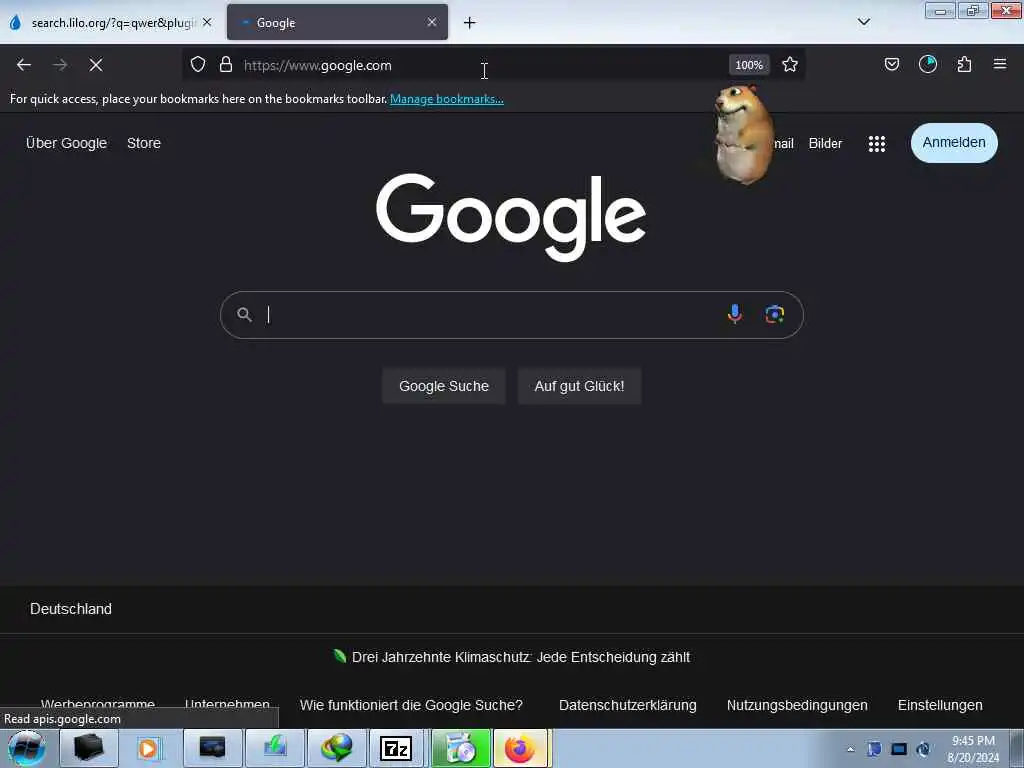Open Wie funktioniert die Google Suche?

pos(411,705)
